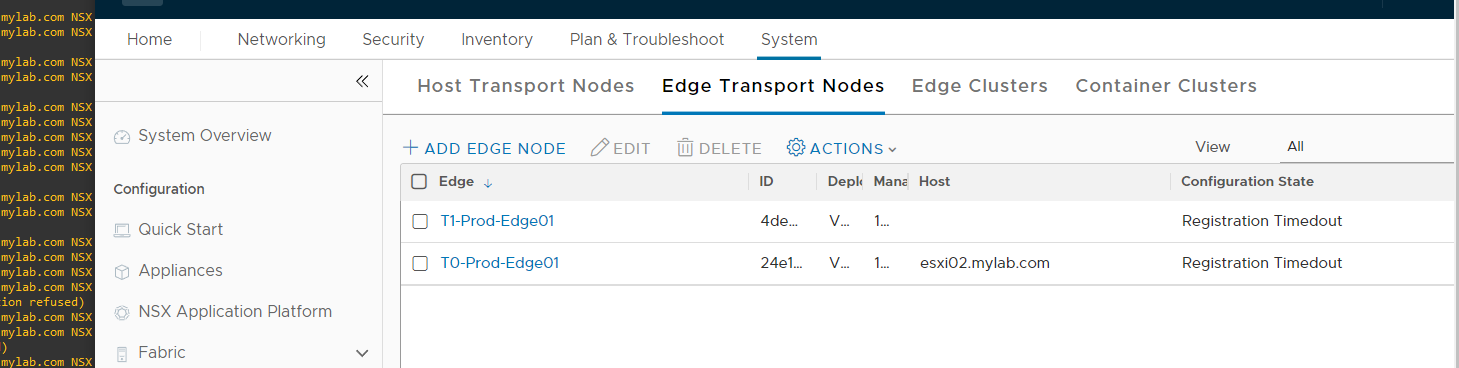This screenshot has width=1459, height=368.
Task: Open the T0-Prod-Edge01 link
Action: pos(500,263)
